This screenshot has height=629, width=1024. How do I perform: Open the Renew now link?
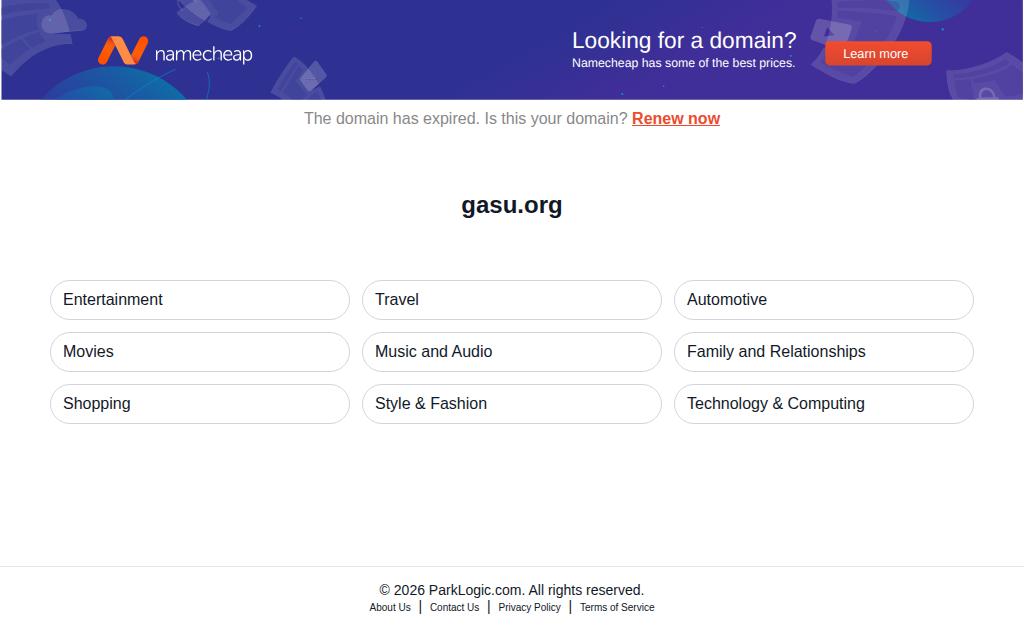[676, 119]
